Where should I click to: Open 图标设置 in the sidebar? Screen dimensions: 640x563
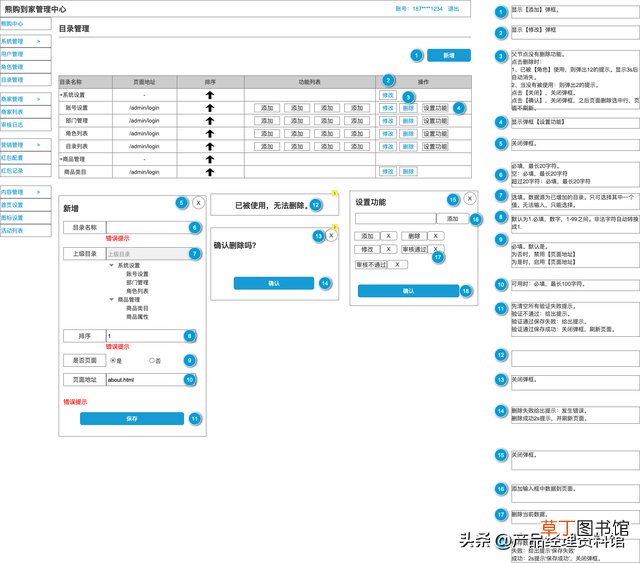pyautogui.click(x=25, y=218)
